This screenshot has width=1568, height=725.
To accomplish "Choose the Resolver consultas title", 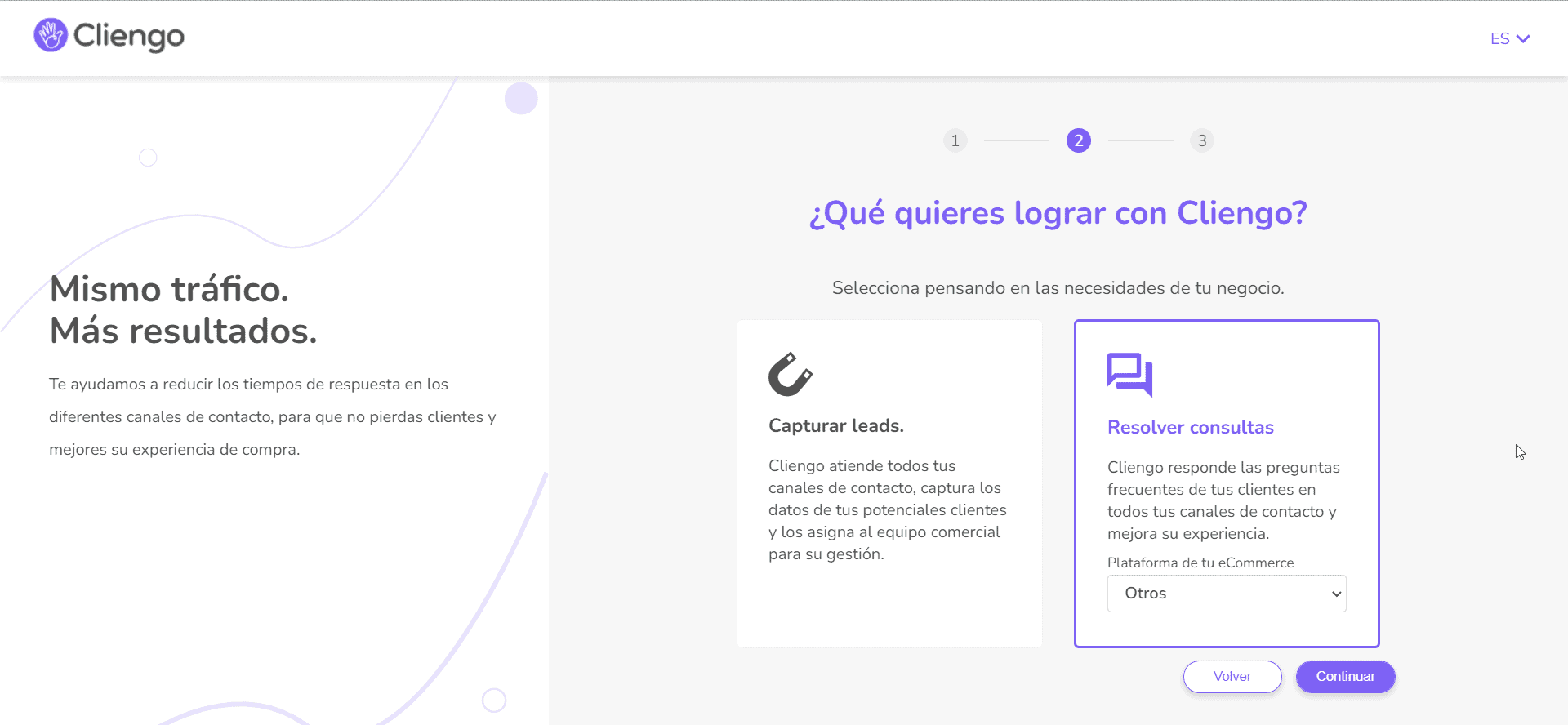I will 1191,427.
